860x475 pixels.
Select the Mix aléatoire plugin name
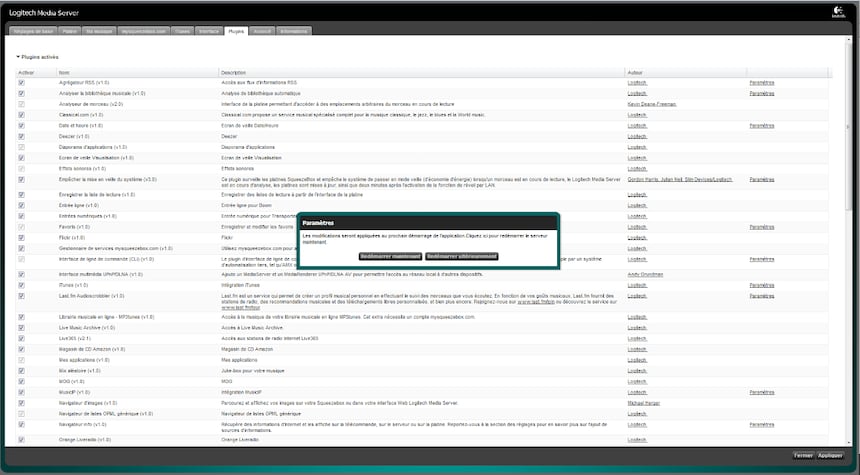coord(80,371)
